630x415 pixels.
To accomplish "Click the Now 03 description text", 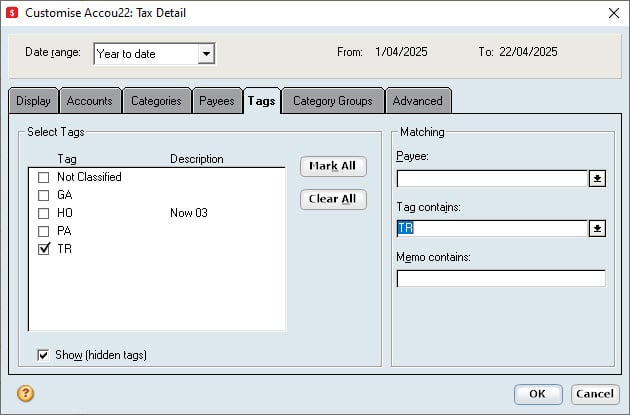I will [189, 213].
